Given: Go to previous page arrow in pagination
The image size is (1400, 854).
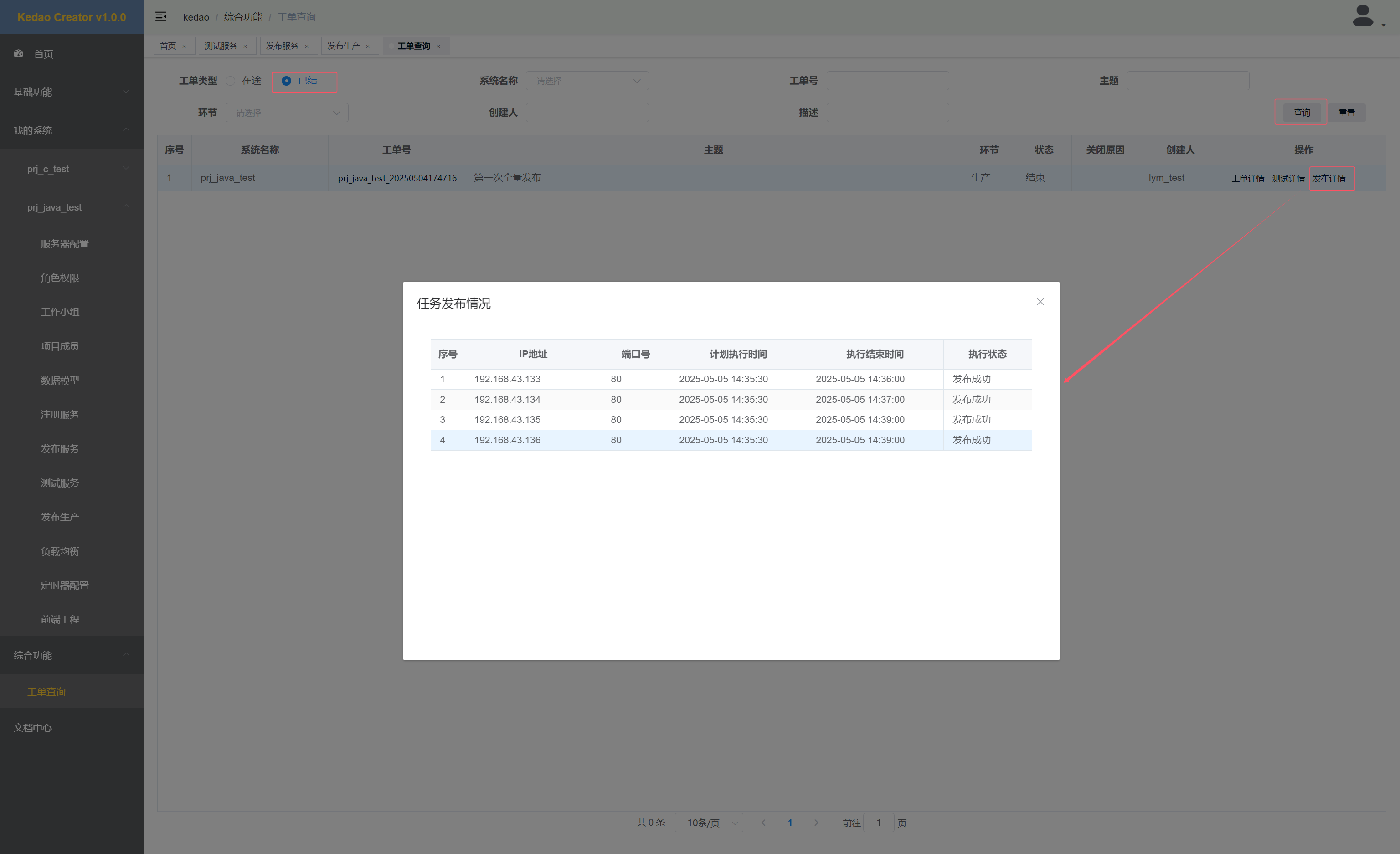Looking at the screenshot, I should [763, 822].
